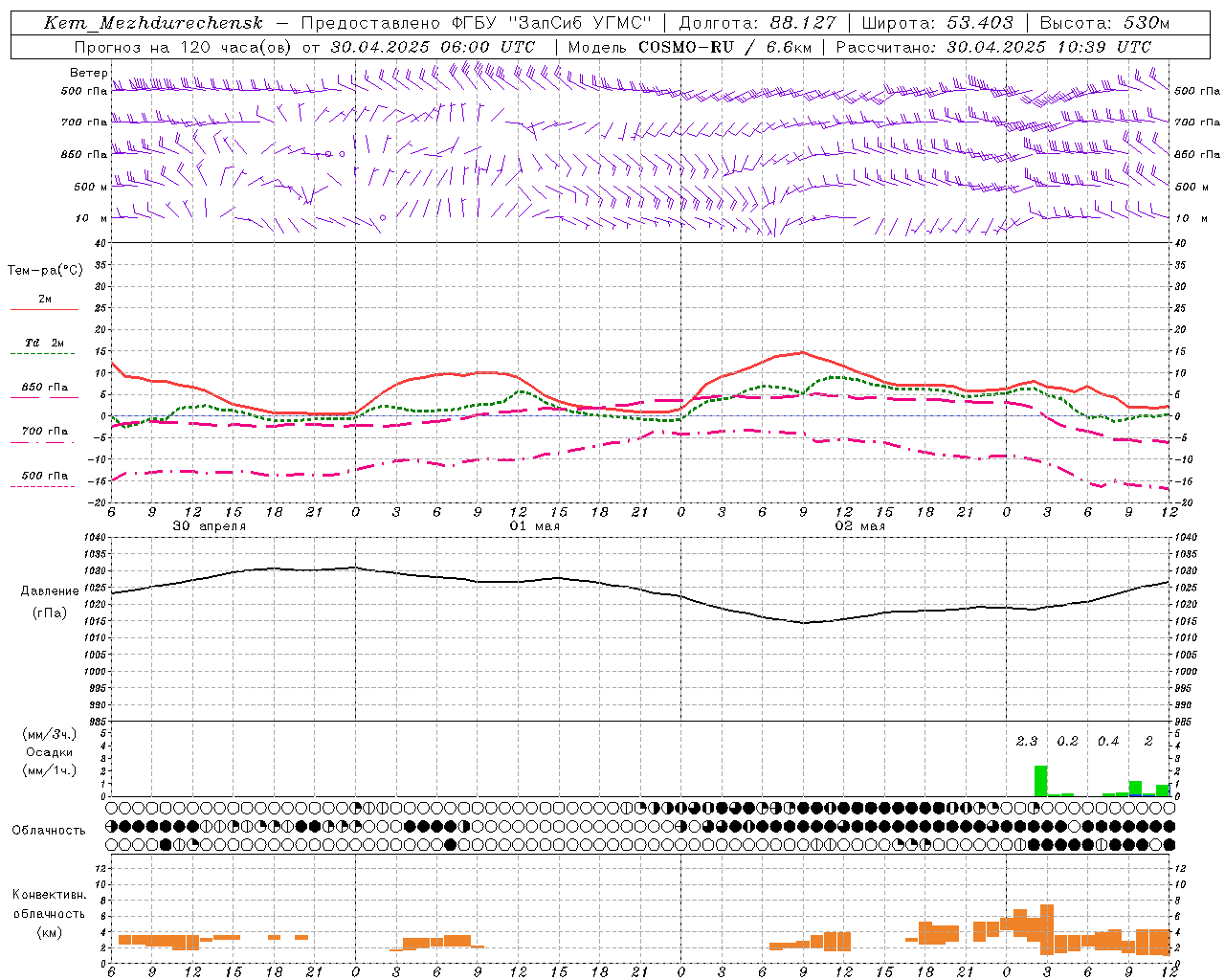Click the "(мм/1ч.)" precipitation unit label
This screenshot has height=980, width=1225.
coord(50,770)
